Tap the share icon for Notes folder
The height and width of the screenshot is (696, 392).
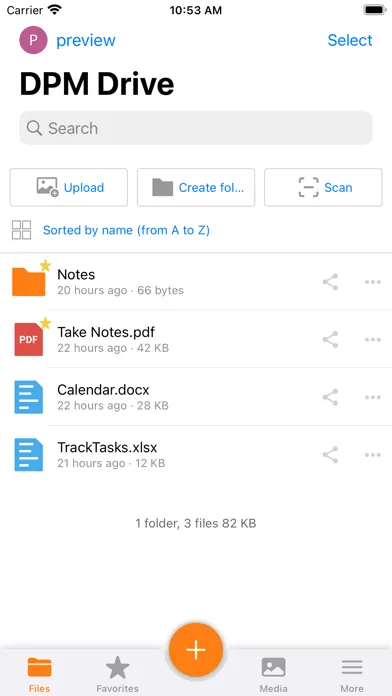330,282
